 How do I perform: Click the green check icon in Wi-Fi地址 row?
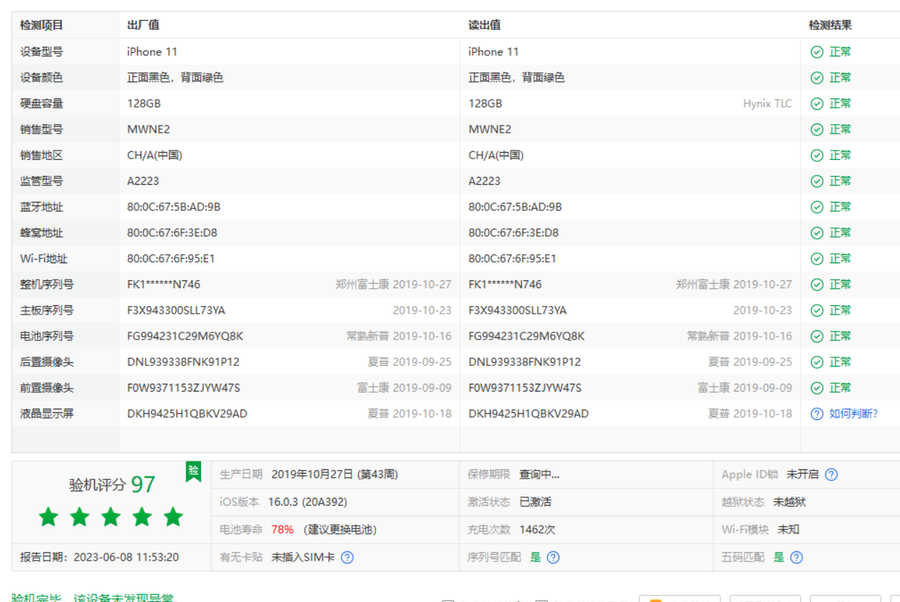pyautogui.click(x=817, y=259)
